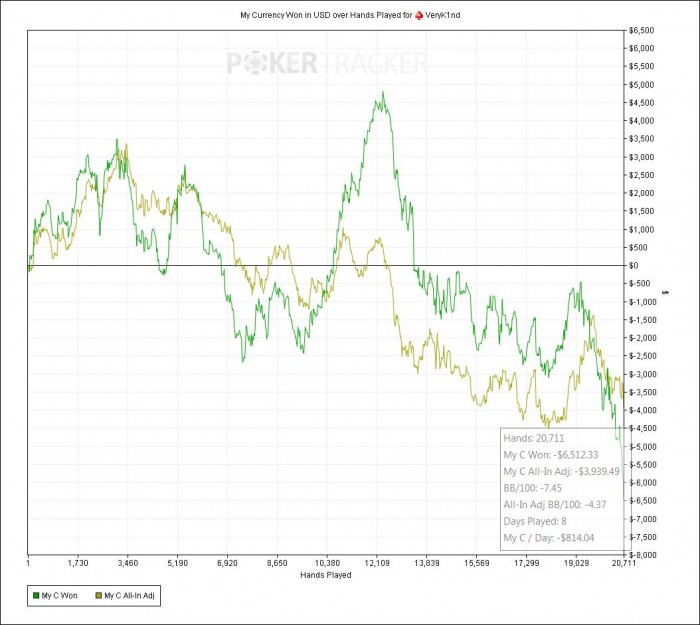The height and width of the screenshot is (625, 700).
Task: Click the Hands Played axis label
Action: (325, 575)
